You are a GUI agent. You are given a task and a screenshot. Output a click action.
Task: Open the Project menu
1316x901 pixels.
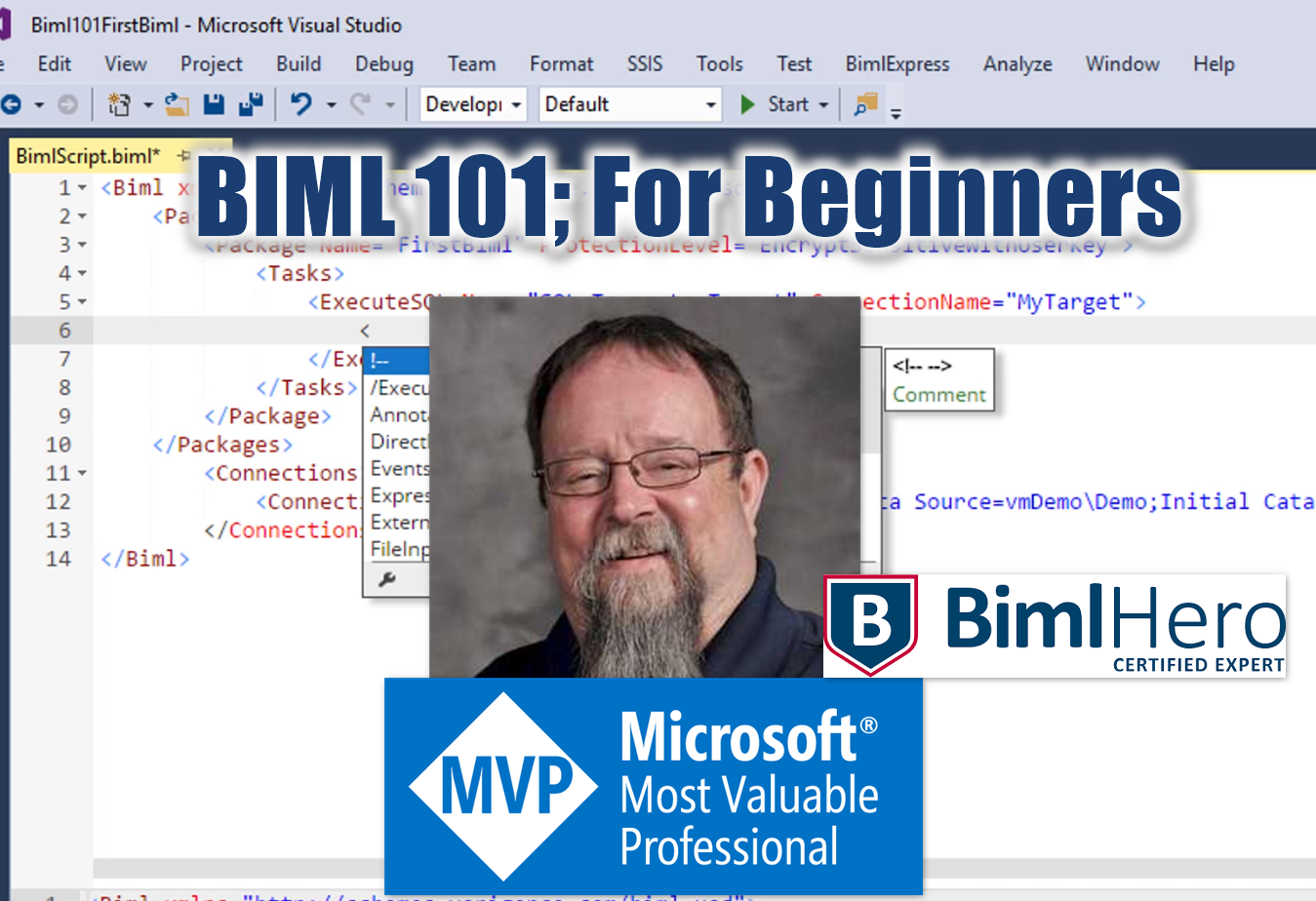point(212,64)
